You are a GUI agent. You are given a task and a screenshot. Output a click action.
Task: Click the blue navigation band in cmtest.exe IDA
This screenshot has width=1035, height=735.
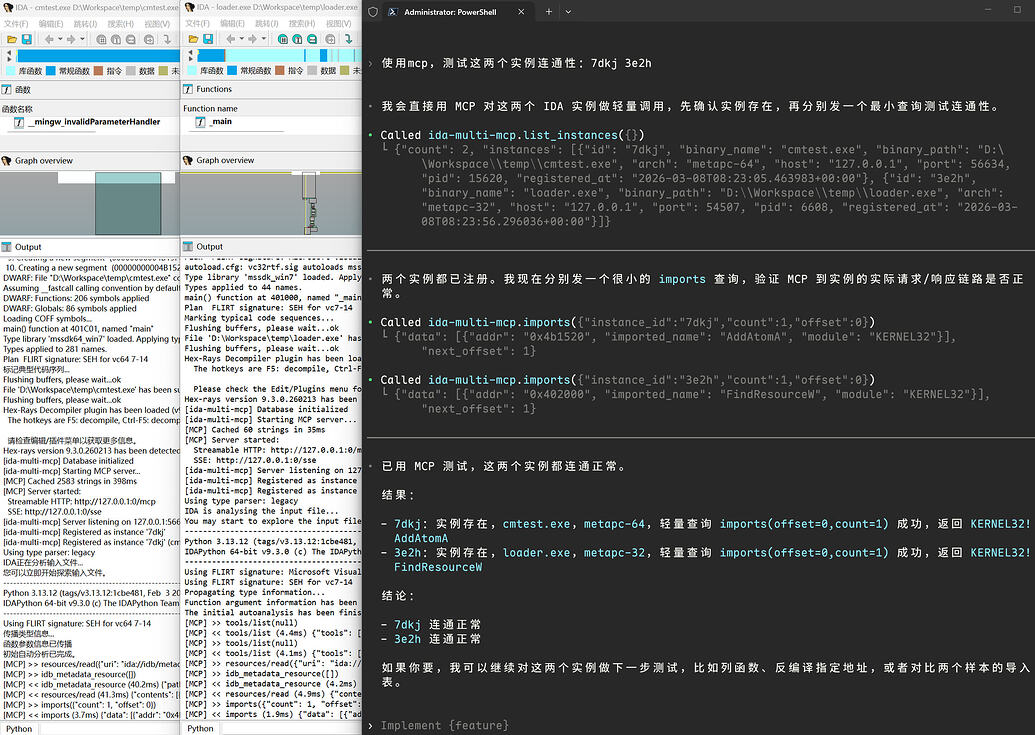98,56
